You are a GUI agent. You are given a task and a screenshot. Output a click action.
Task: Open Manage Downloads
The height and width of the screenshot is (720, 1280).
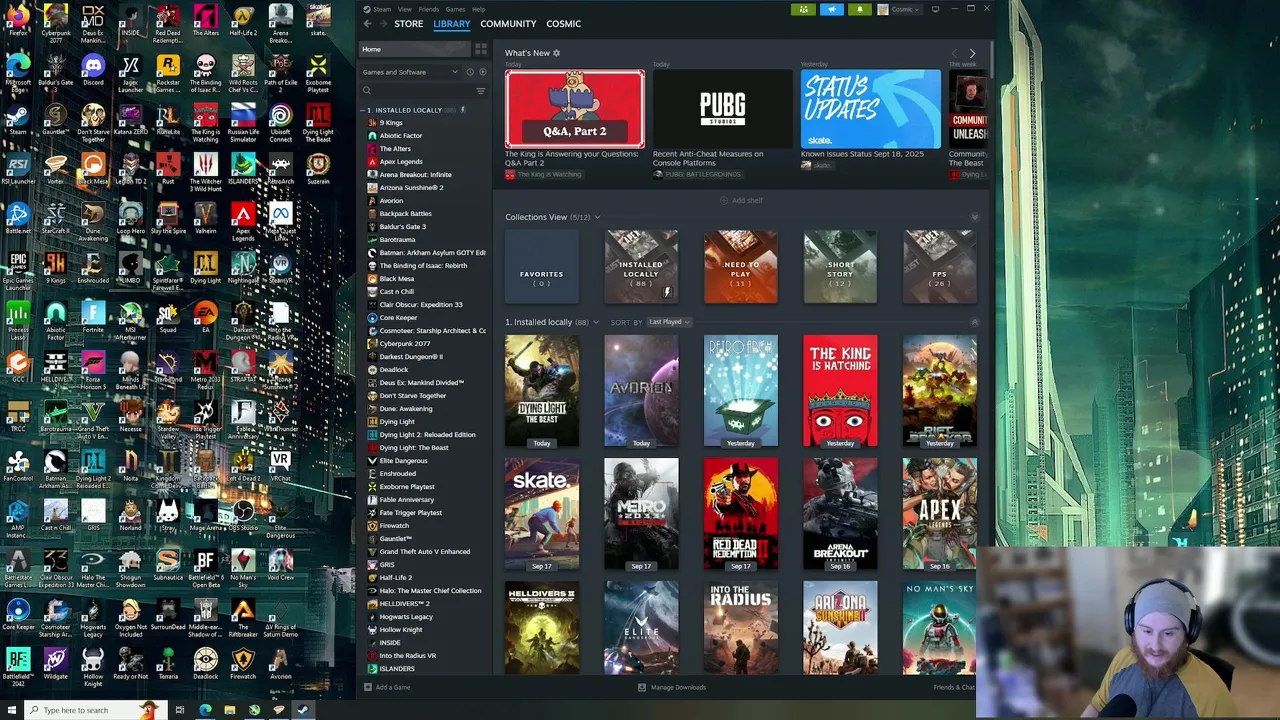pyautogui.click(x=672, y=687)
